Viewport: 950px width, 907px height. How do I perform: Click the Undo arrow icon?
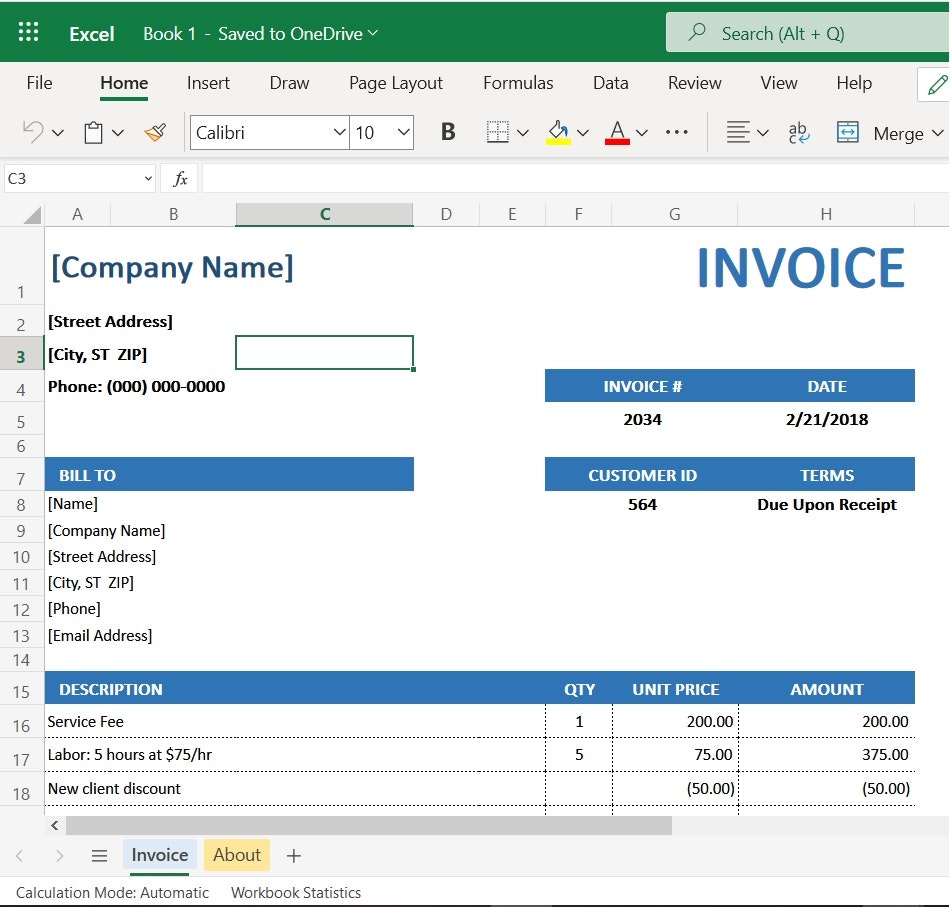point(33,132)
